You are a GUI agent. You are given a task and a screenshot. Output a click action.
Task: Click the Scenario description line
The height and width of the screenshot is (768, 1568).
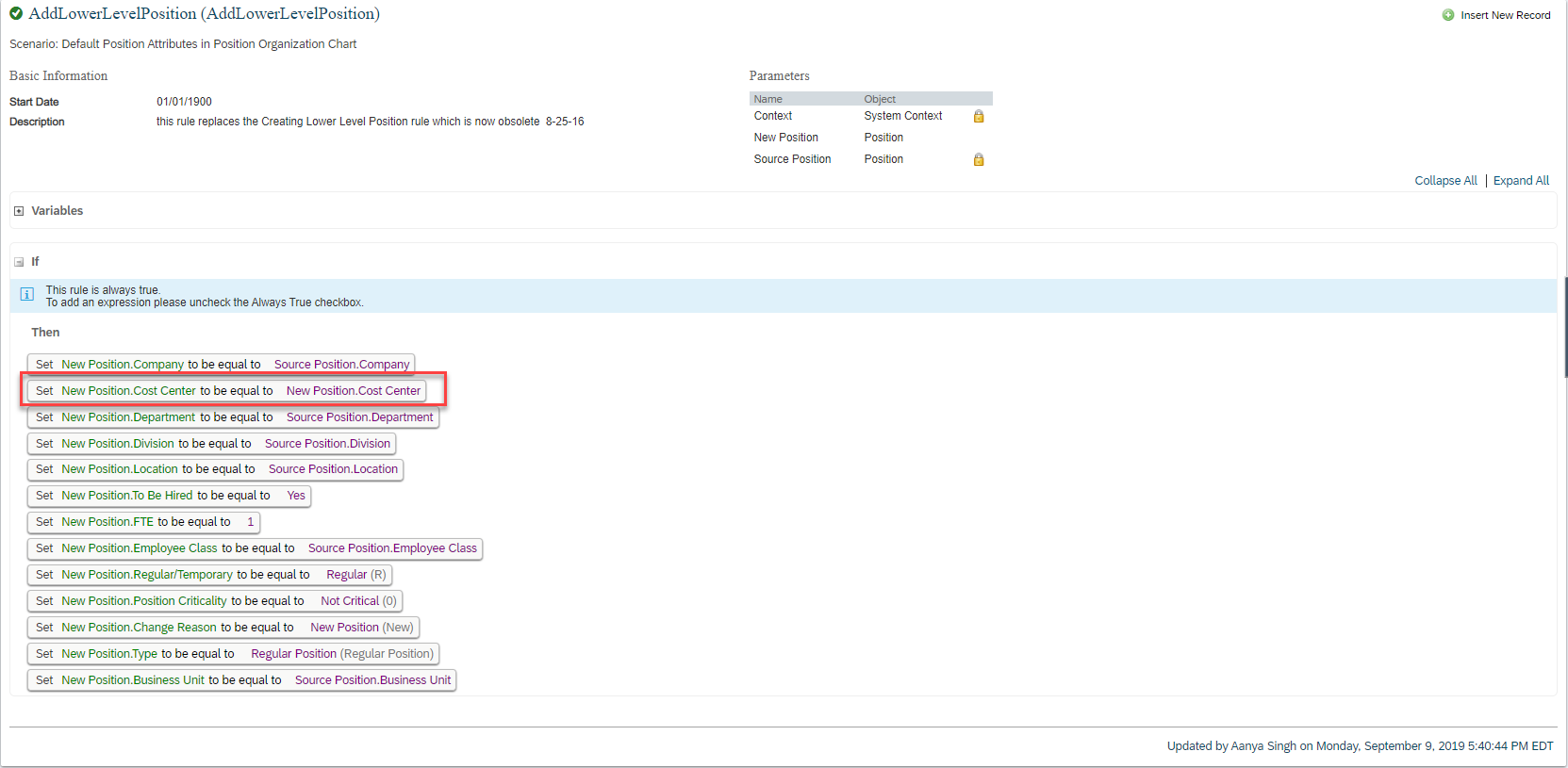coord(183,44)
